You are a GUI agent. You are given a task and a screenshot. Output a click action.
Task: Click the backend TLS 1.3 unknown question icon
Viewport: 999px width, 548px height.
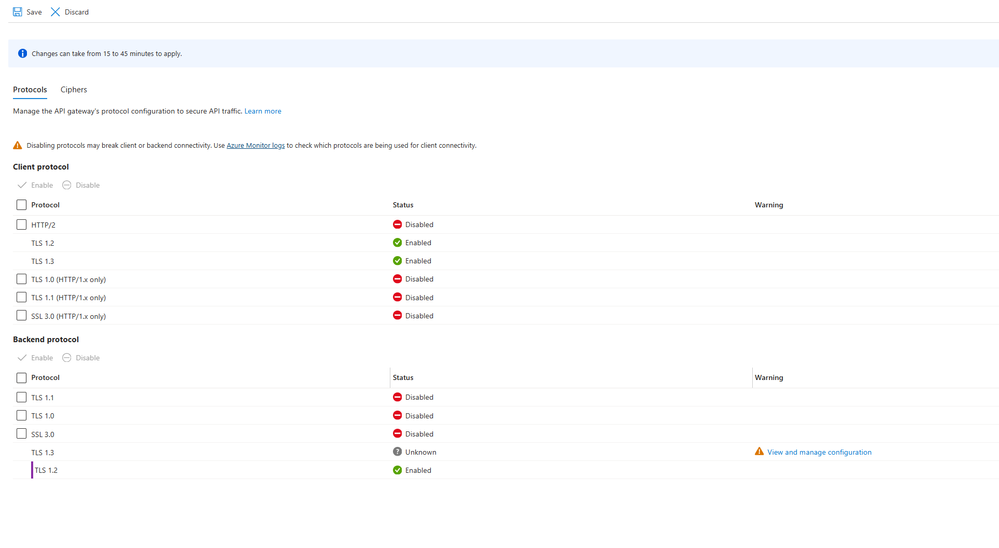(397, 452)
